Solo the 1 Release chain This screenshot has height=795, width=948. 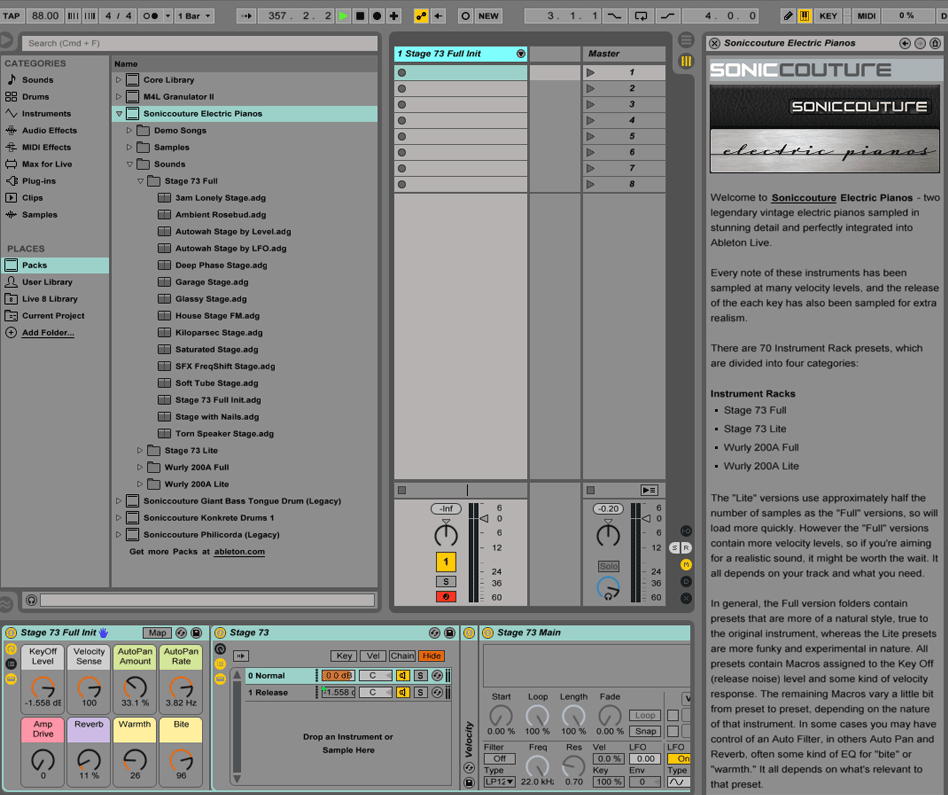[420, 692]
